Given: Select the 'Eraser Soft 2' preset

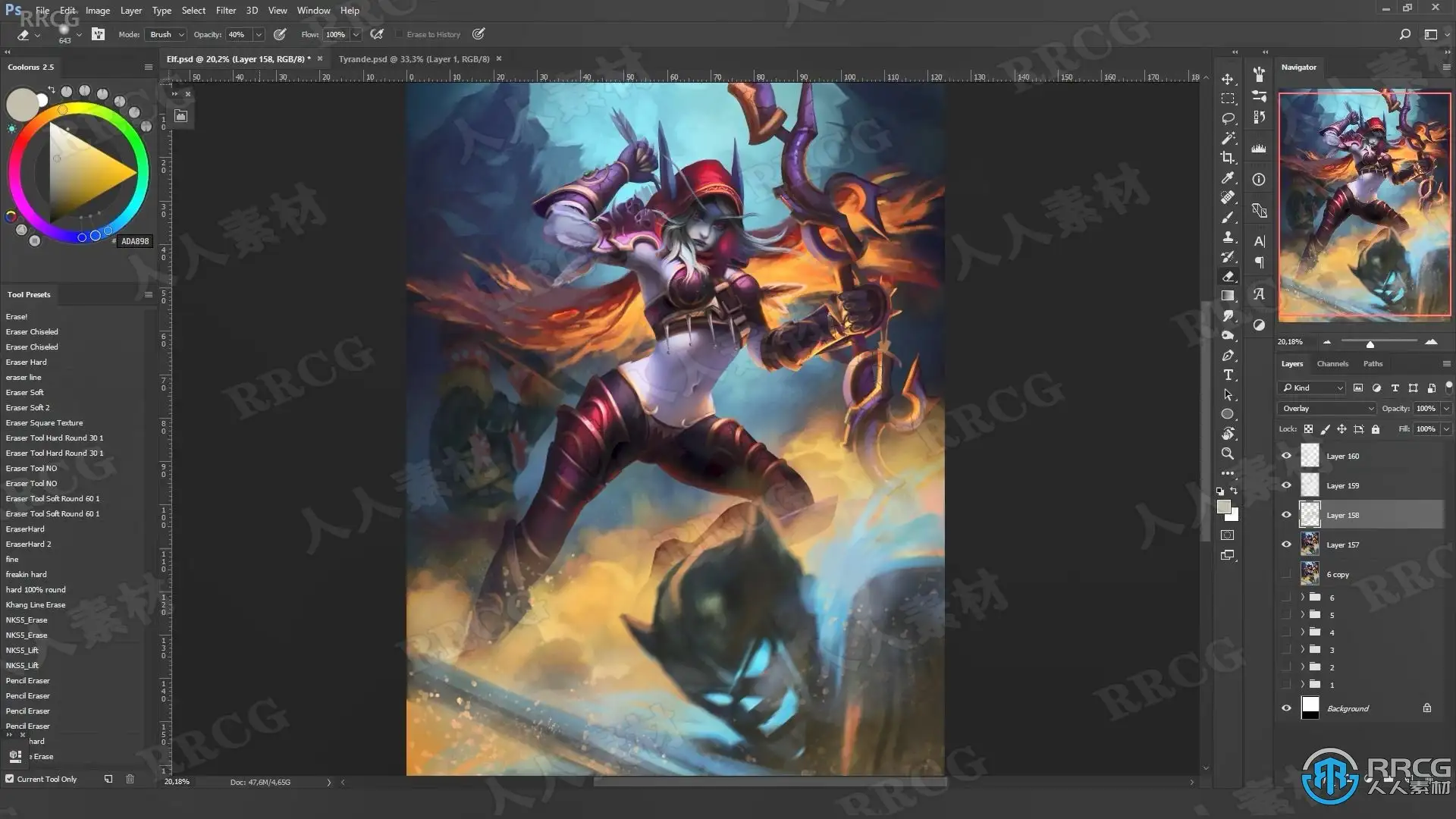Looking at the screenshot, I should (x=27, y=407).
